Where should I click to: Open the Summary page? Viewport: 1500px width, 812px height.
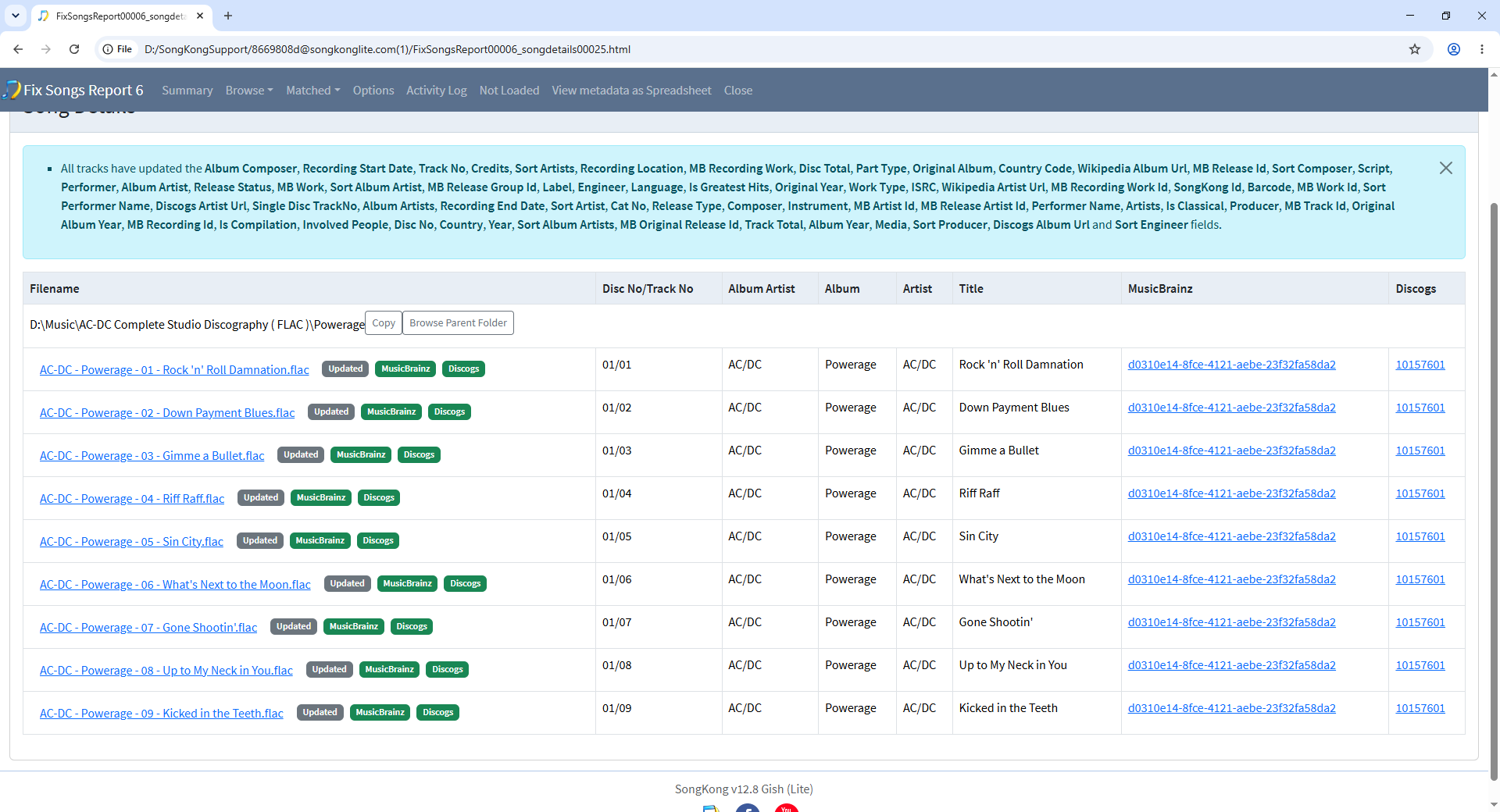(187, 91)
